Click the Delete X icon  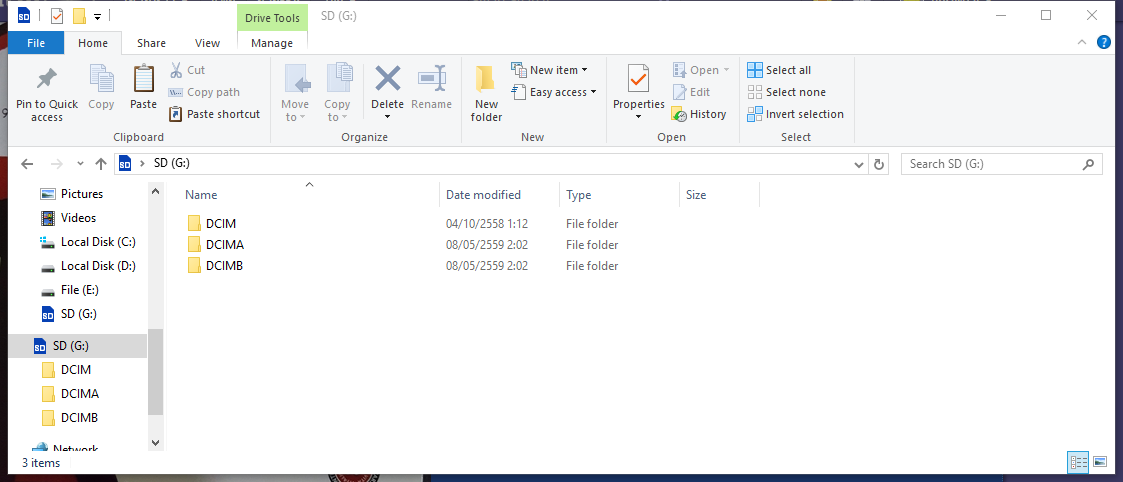[x=387, y=78]
